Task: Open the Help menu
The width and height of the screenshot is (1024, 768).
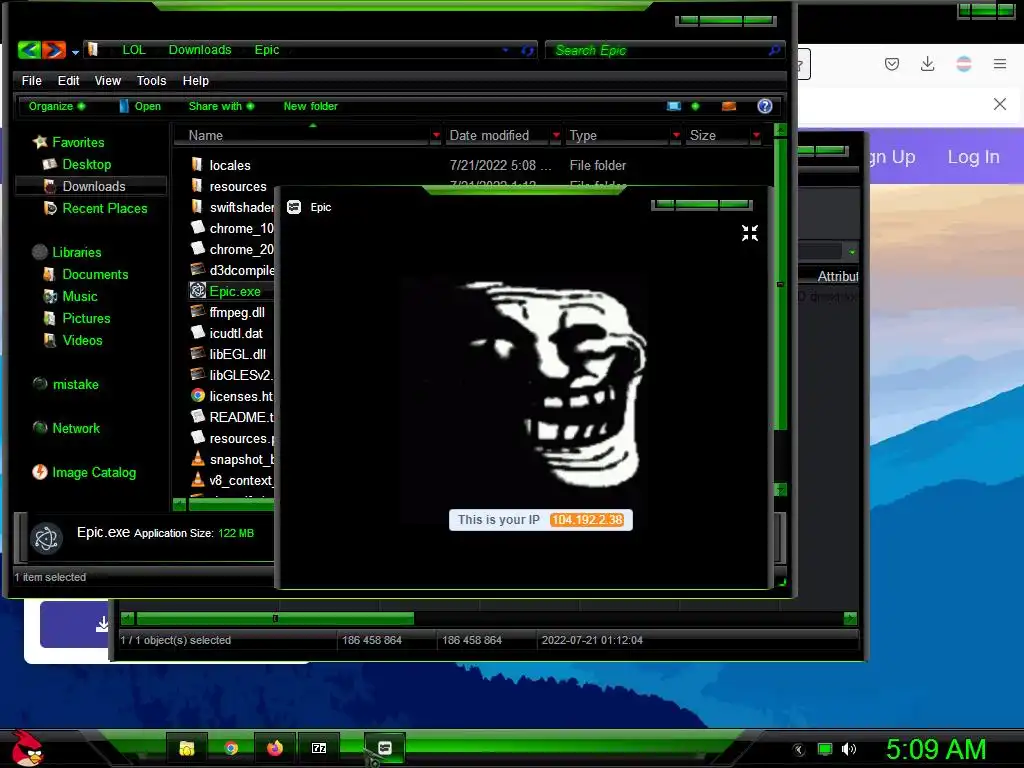Action: coord(195,80)
